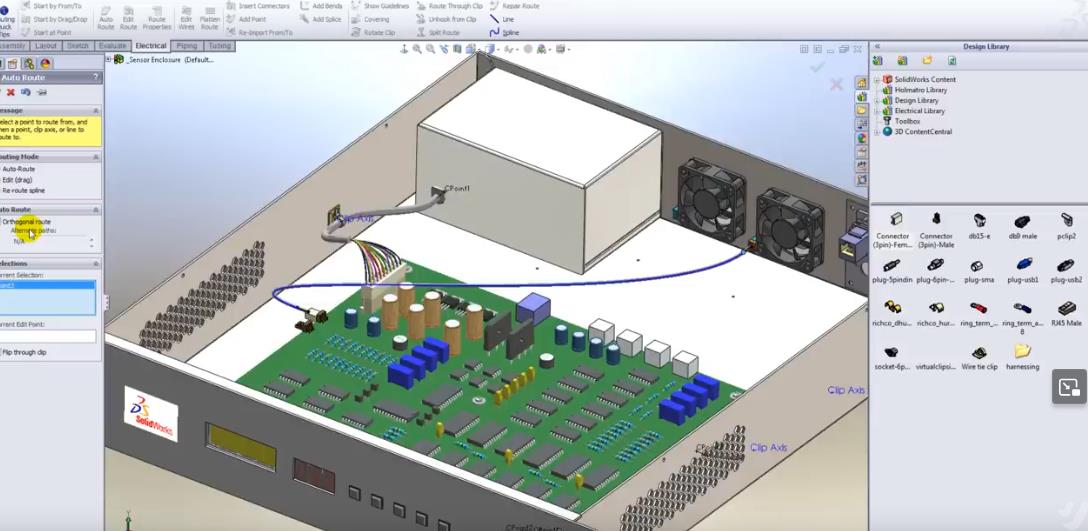The width and height of the screenshot is (1088, 531).
Task: Switch to the Piping tab
Action: 186,46
